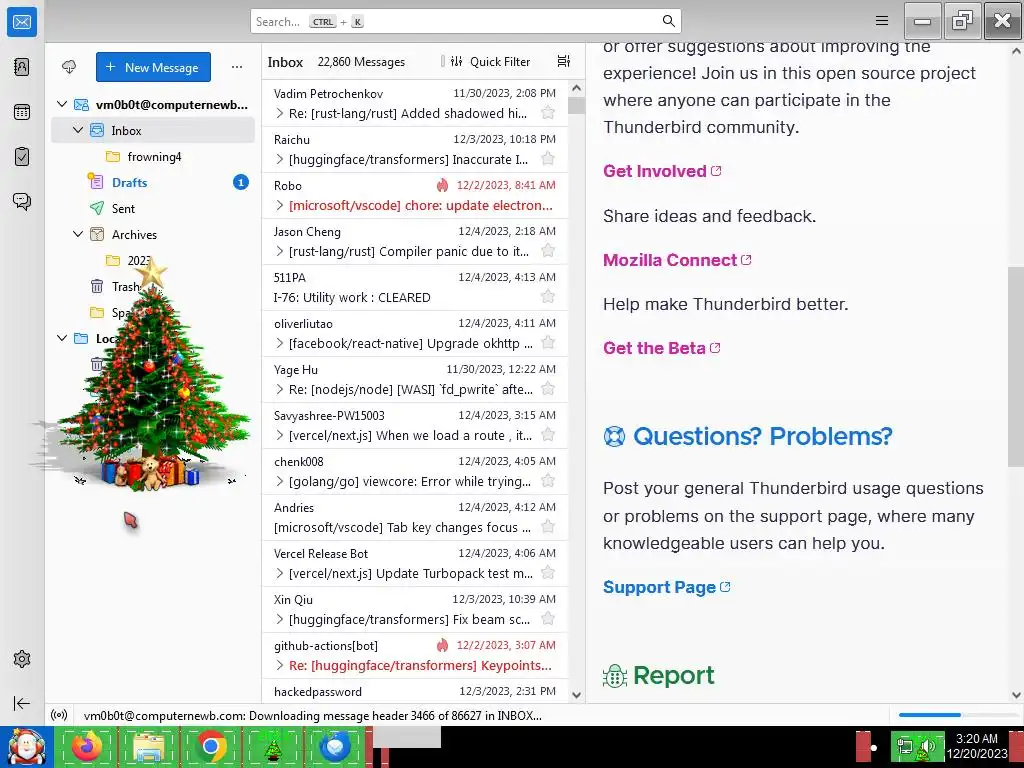Open the message list display options icon
The width and height of the screenshot is (1024, 768).
[564, 61]
